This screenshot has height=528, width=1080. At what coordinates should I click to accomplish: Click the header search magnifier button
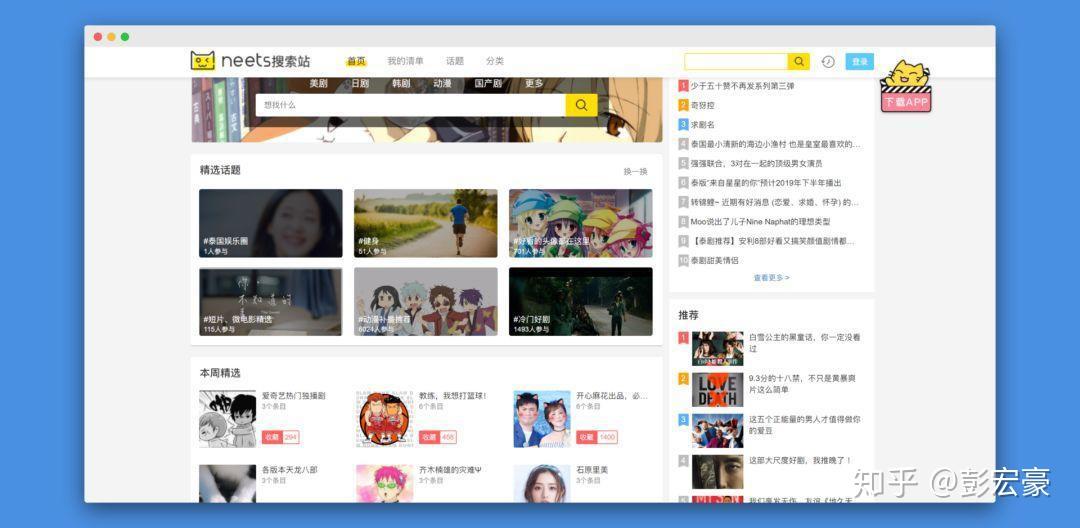coord(798,61)
